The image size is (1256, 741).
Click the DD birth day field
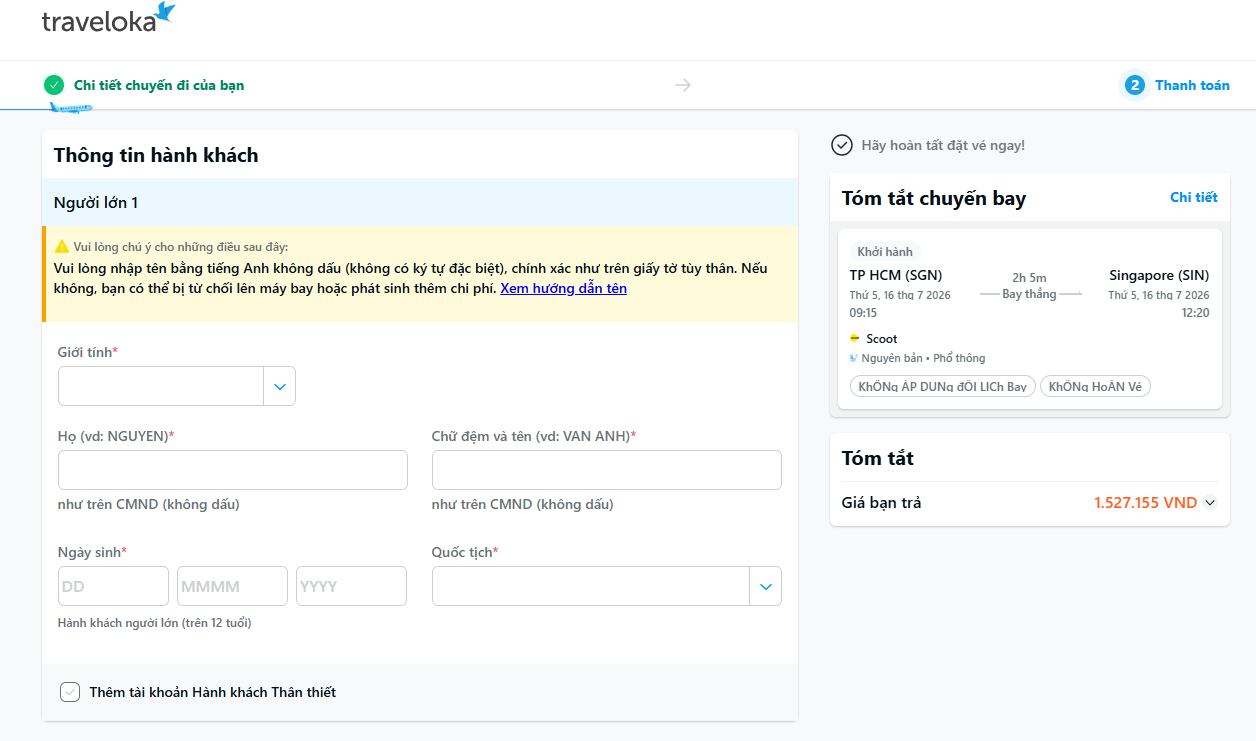coord(113,586)
